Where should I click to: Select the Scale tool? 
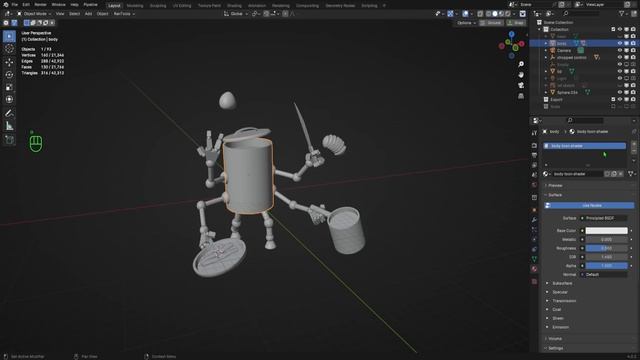click(9, 87)
